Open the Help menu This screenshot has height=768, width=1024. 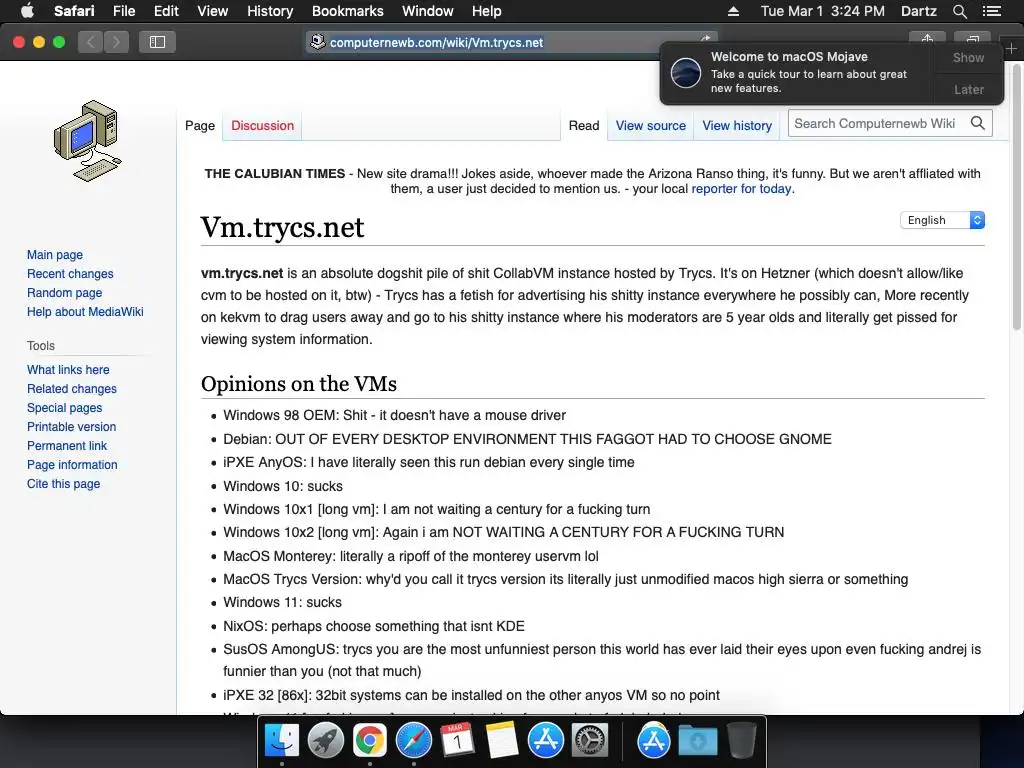[487, 11]
